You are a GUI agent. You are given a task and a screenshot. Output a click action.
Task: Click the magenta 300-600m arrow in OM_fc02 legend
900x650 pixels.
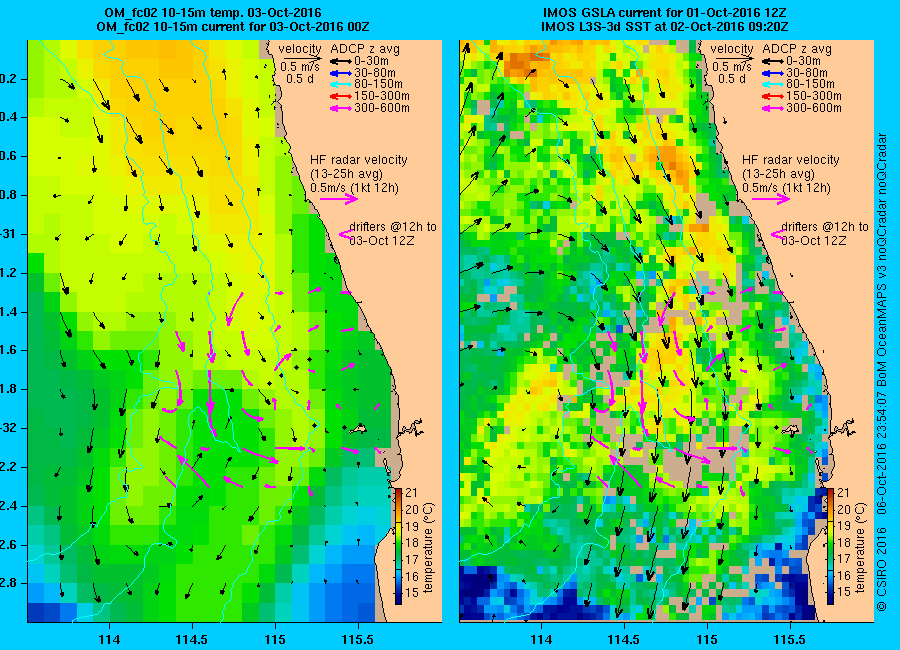(340, 108)
